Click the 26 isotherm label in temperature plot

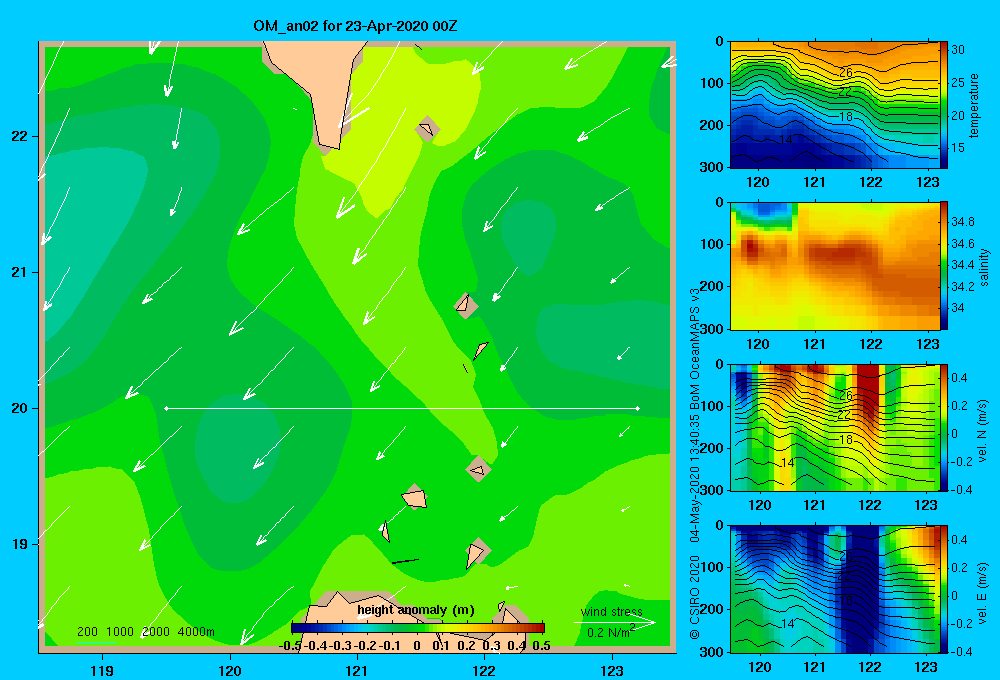point(846,72)
